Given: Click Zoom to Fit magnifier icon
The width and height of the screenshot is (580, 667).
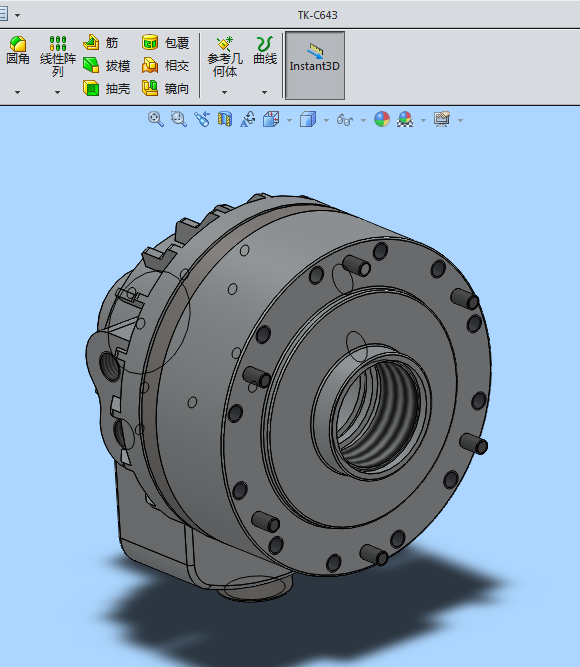Looking at the screenshot, I should point(156,119).
